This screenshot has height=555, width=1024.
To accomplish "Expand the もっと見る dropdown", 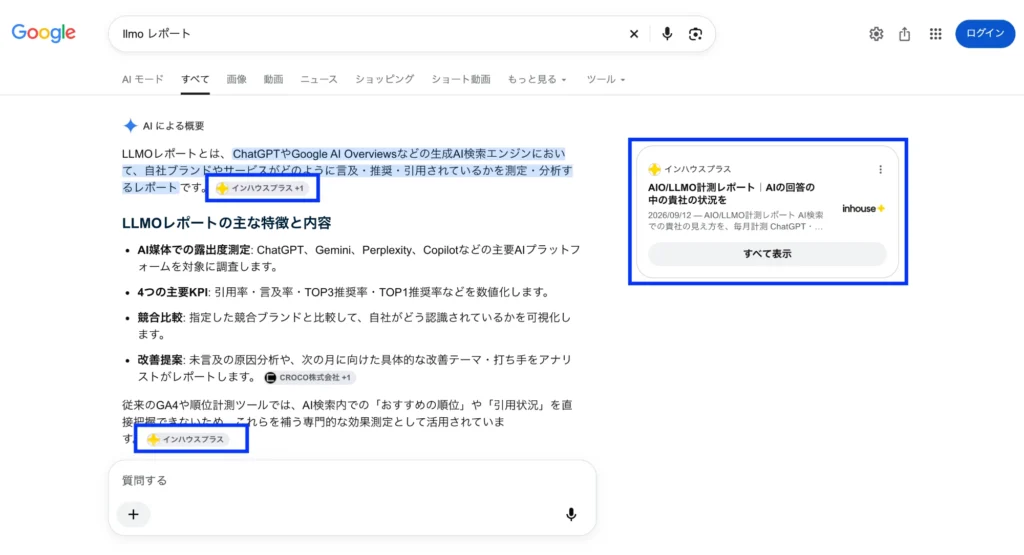I will (x=537, y=79).
